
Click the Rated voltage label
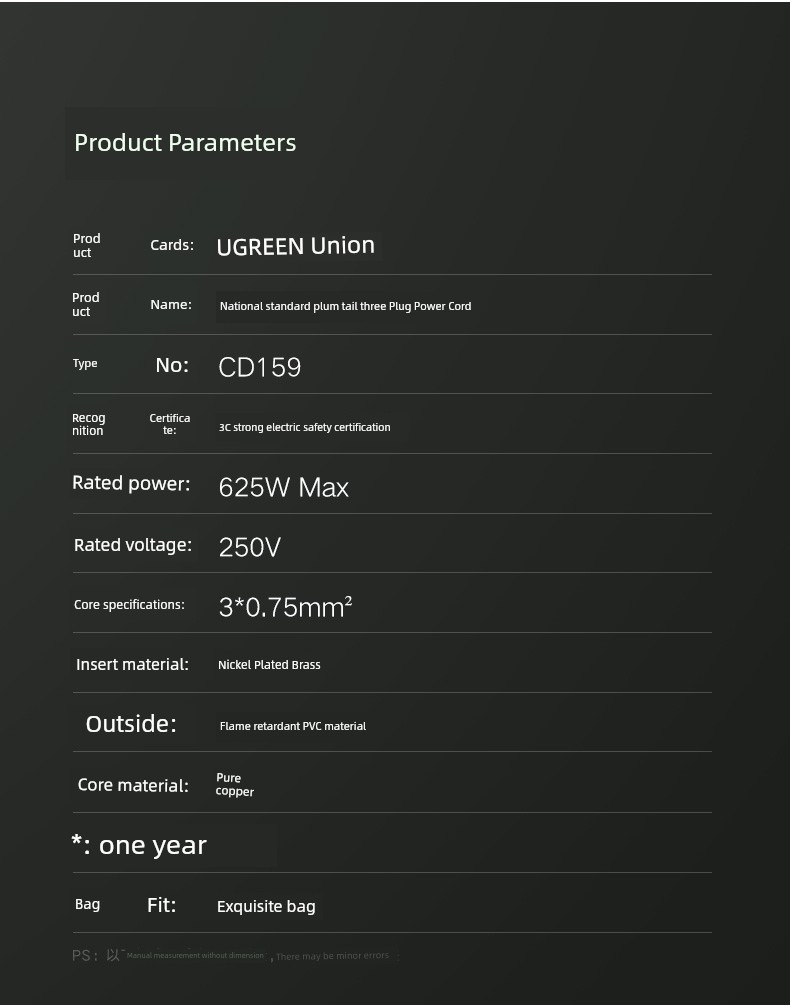coord(133,545)
